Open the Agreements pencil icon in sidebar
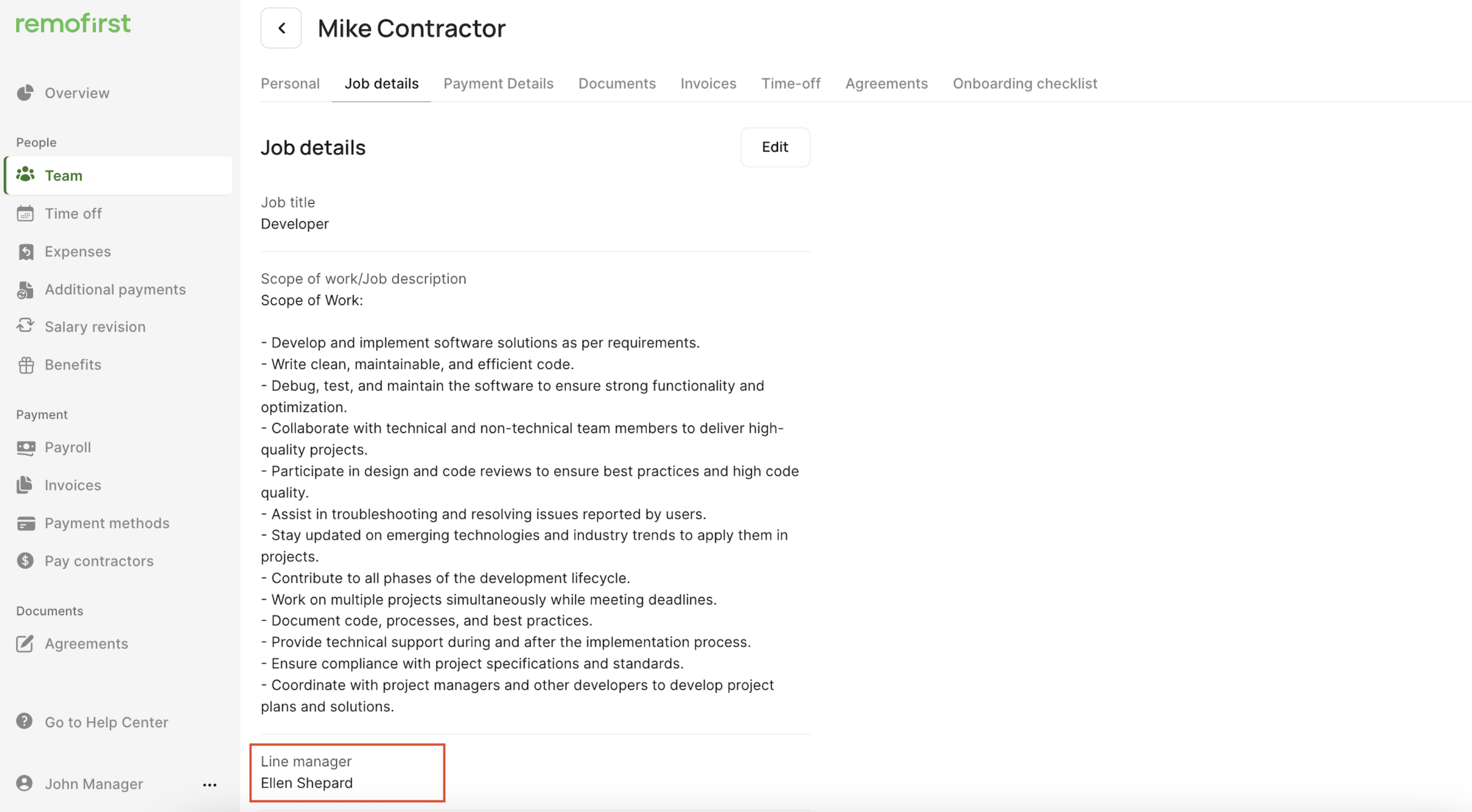 tap(25, 643)
